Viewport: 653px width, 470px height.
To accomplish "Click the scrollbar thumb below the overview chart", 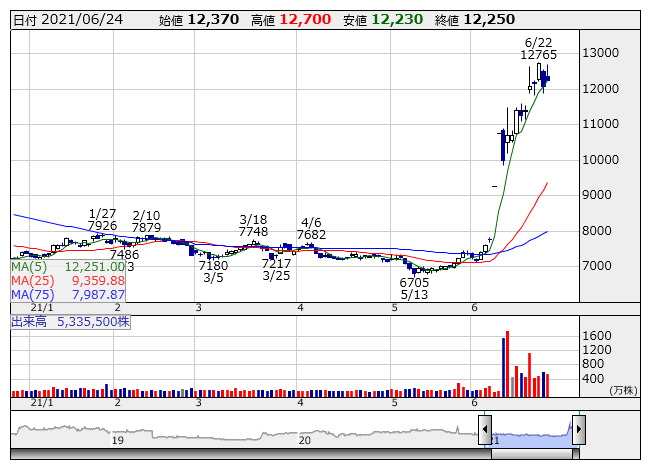I will [x=532, y=453].
